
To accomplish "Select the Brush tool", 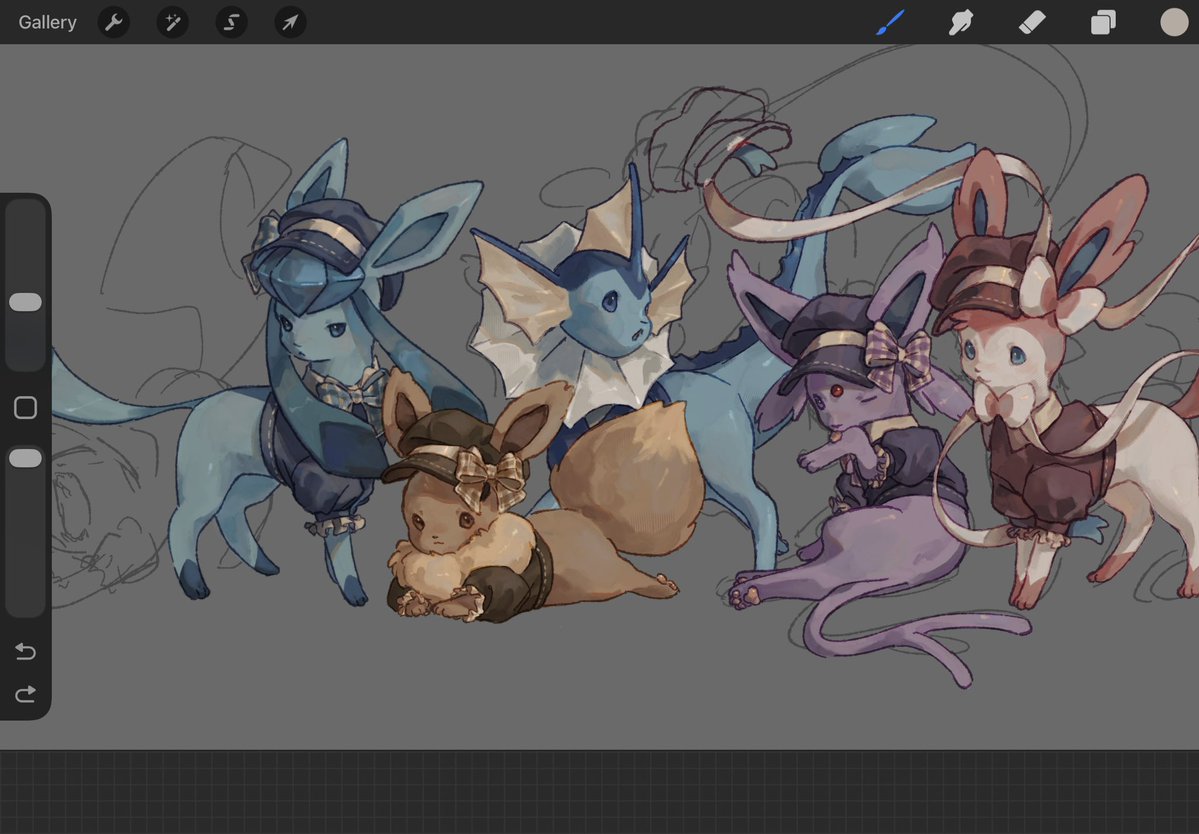I will click(890, 22).
